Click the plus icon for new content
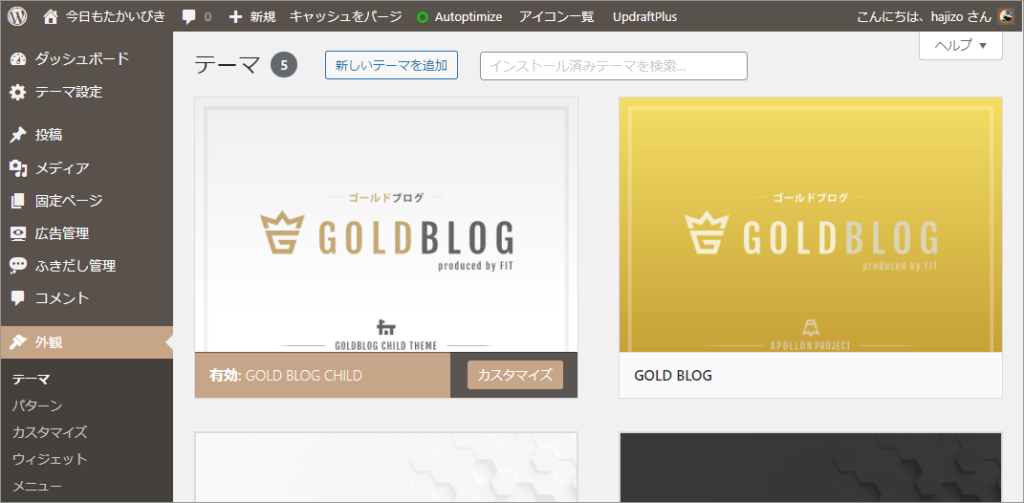The image size is (1024, 503). click(236, 17)
